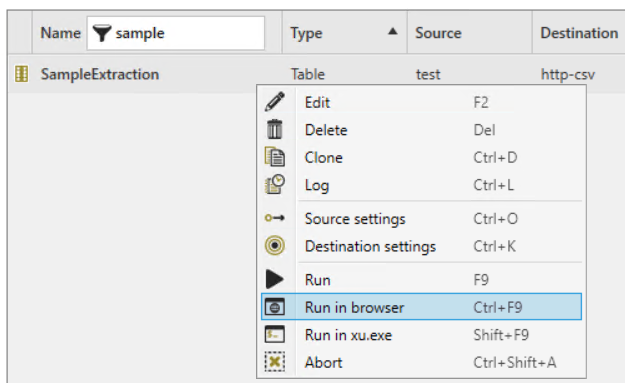Choose Edit from the context menu
The height and width of the screenshot is (383, 625).
[421, 102]
